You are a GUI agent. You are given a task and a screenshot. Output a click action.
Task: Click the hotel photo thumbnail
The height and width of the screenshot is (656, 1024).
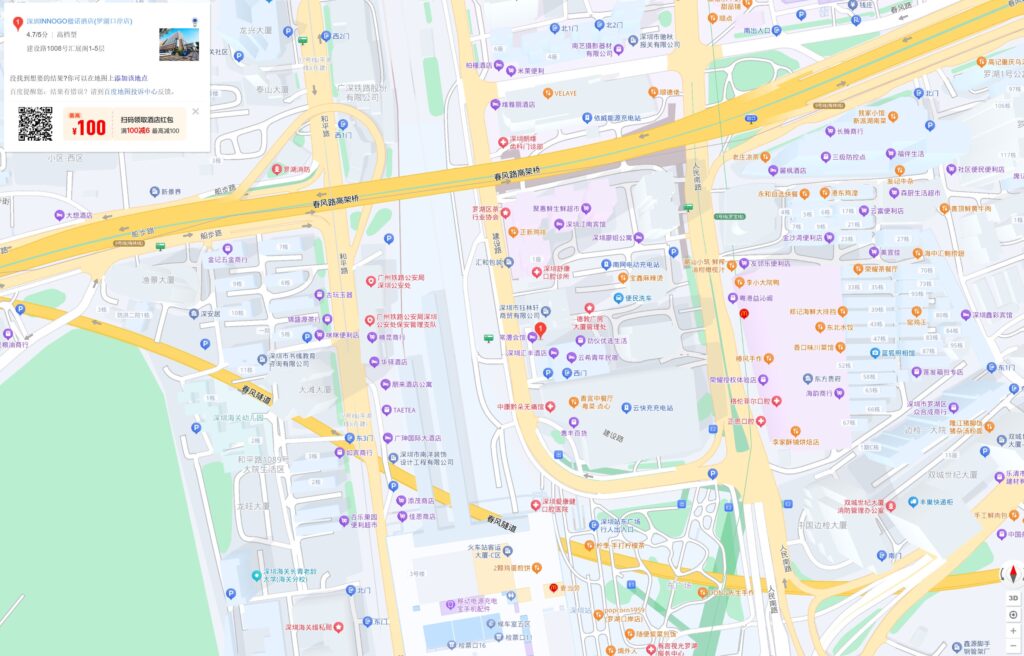(178, 44)
